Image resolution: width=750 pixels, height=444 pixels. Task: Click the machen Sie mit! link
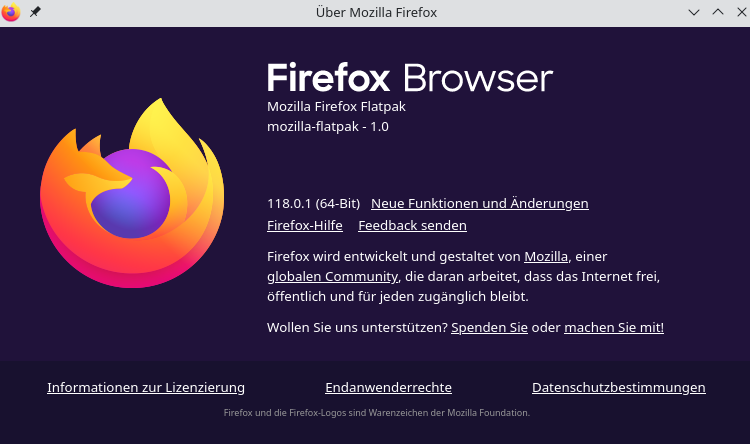614,328
